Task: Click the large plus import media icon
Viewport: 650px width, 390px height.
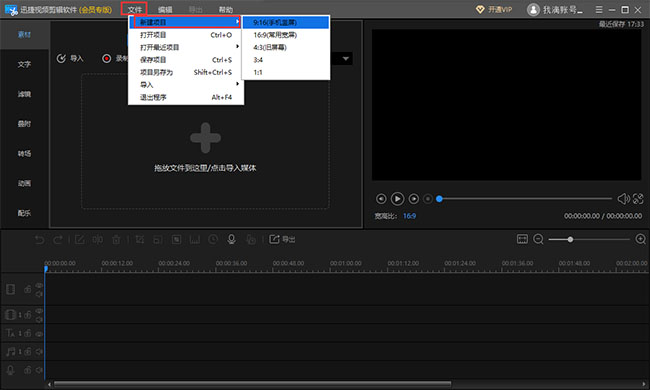Action: [206, 138]
